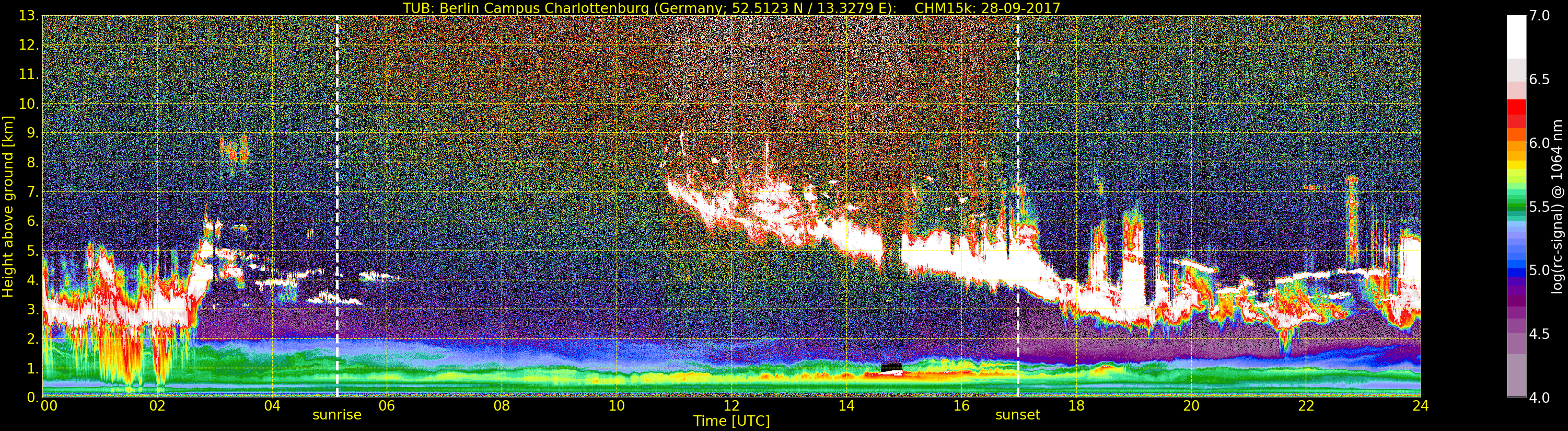The width and height of the screenshot is (1568, 431).
Task: Click time axis tick label '16'
Action: [961, 406]
